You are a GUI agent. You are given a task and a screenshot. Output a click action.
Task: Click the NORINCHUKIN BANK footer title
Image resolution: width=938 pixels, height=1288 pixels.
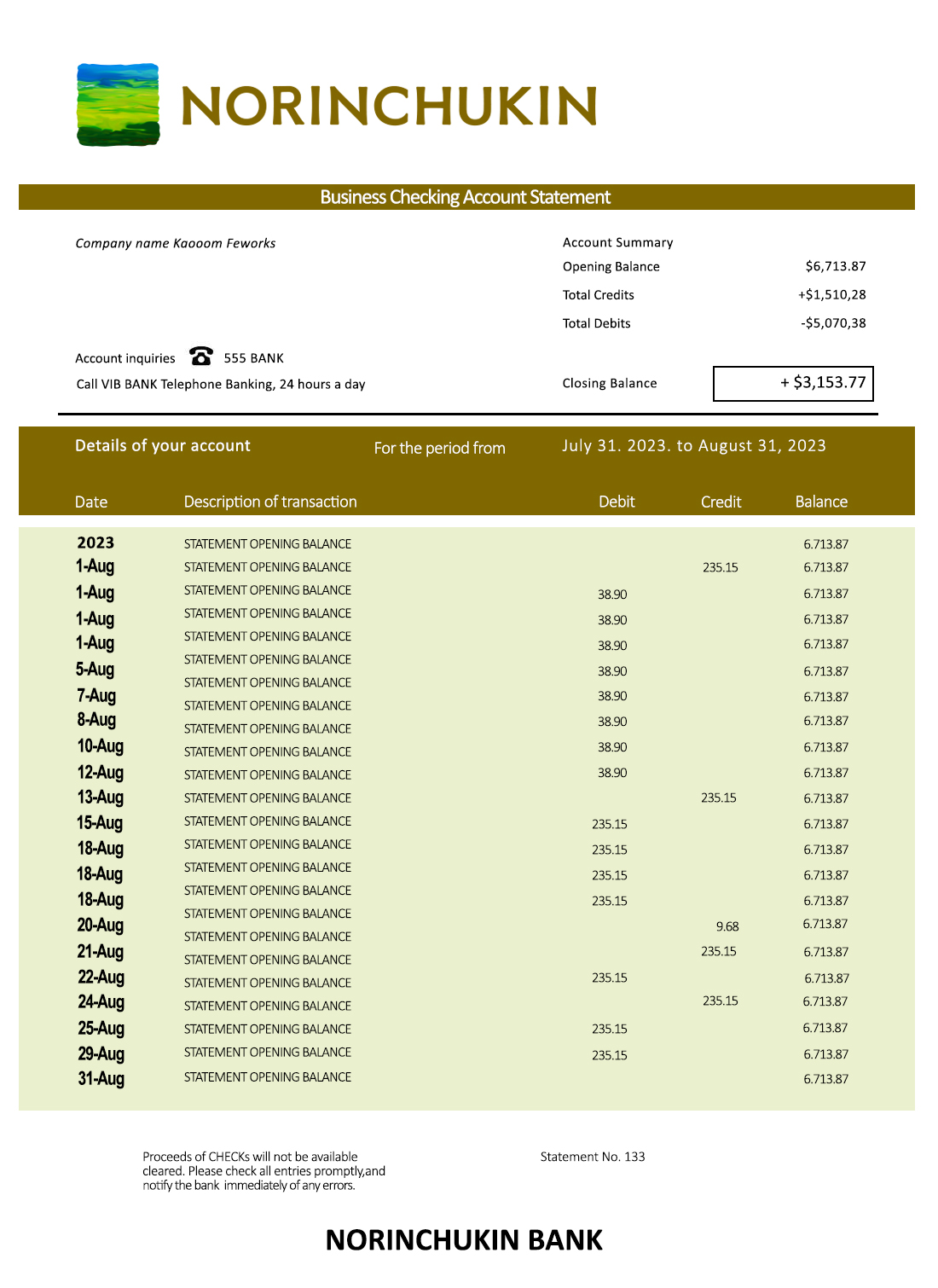pos(464,1239)
